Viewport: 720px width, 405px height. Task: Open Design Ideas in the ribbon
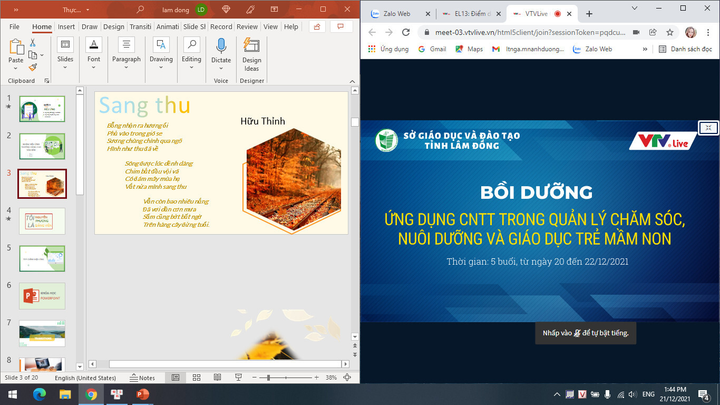point(252,52)
